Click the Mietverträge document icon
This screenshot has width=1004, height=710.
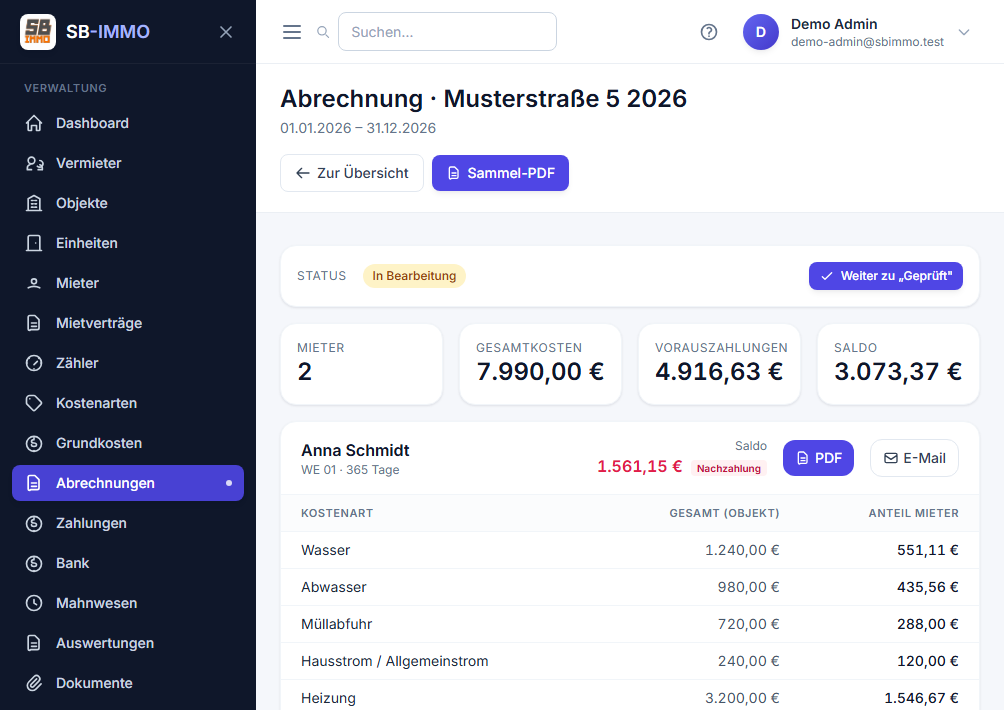coord(34,323)
